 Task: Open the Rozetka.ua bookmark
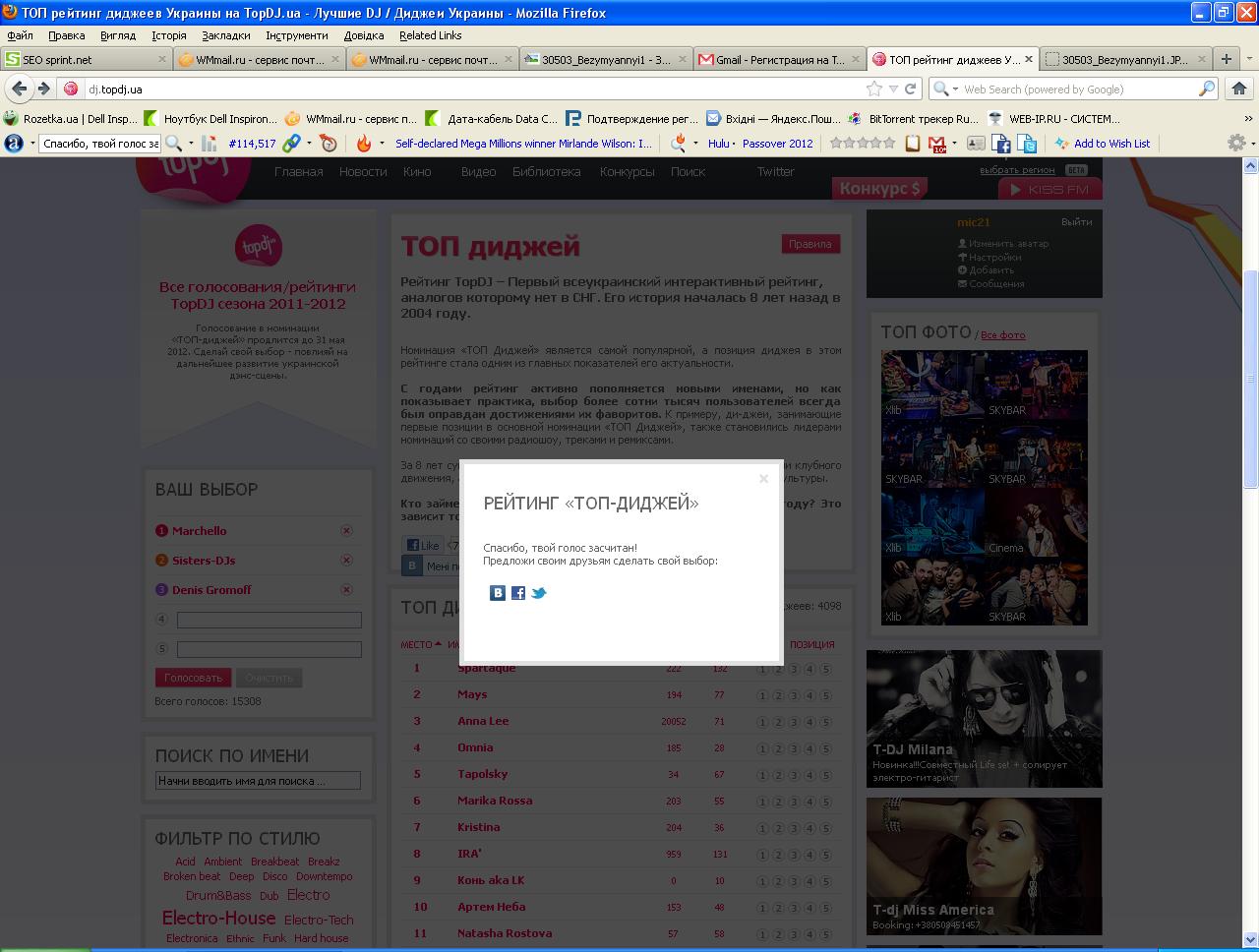pos(71,119)
